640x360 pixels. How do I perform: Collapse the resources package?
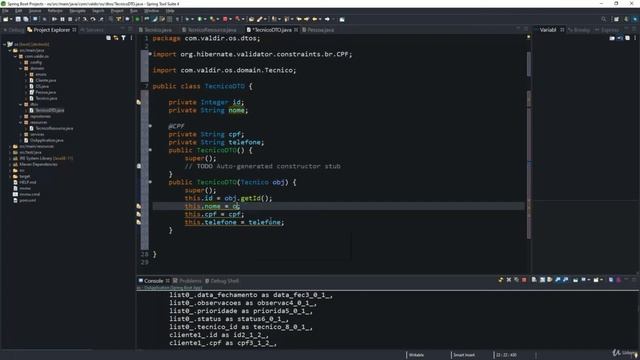(x=21, y=122)
